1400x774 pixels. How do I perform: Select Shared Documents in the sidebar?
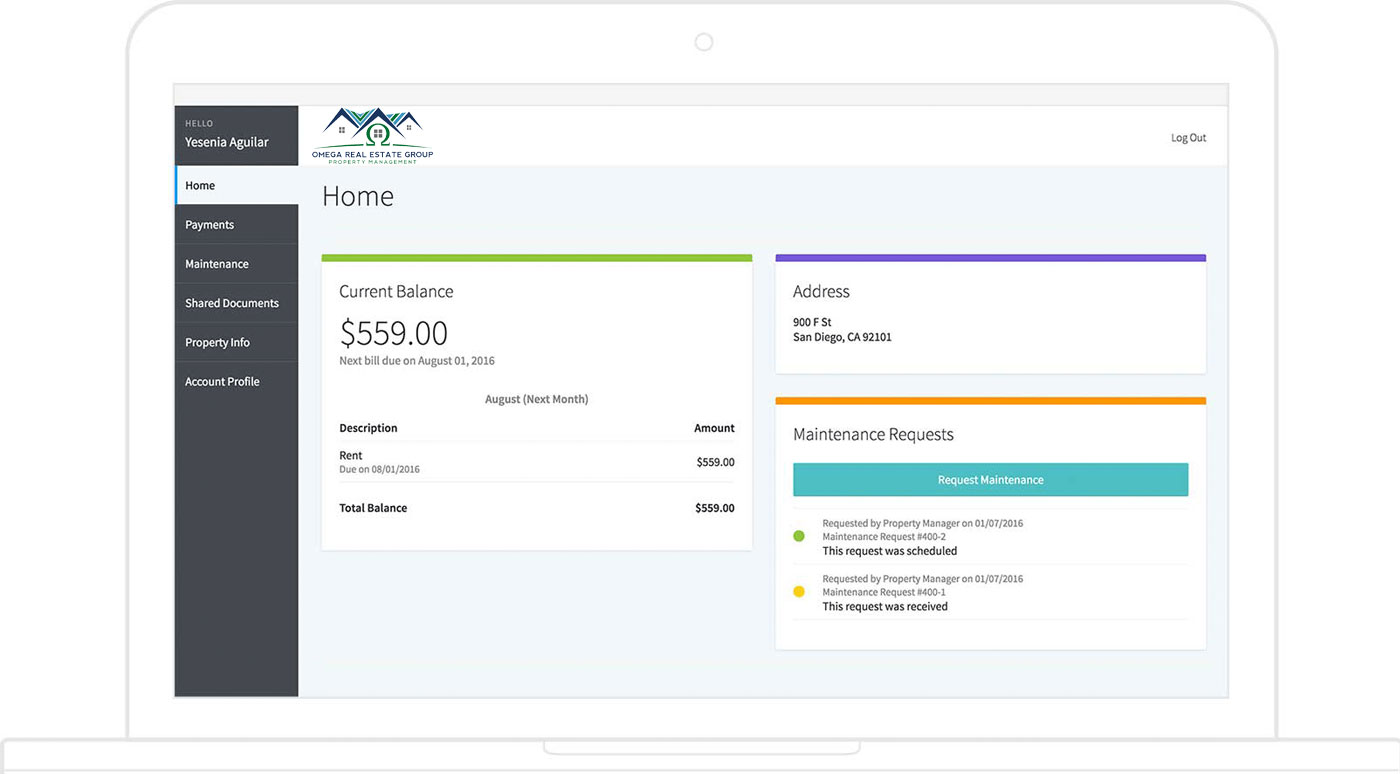tap(237, 303)
